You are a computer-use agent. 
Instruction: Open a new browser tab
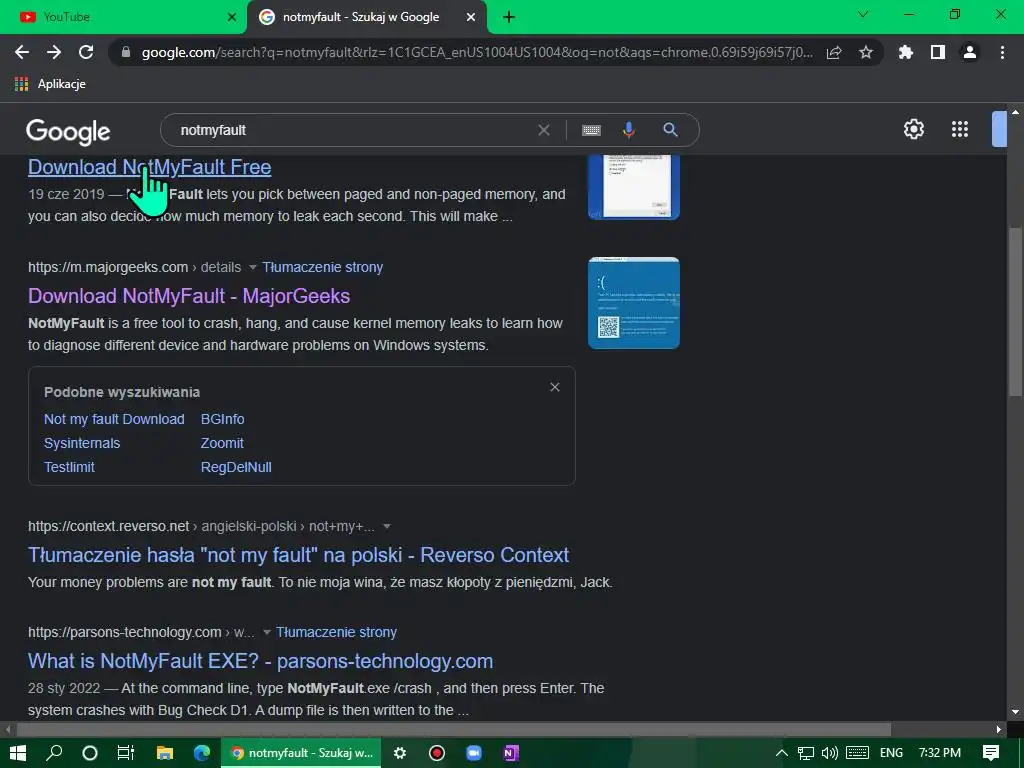point(509,17)
